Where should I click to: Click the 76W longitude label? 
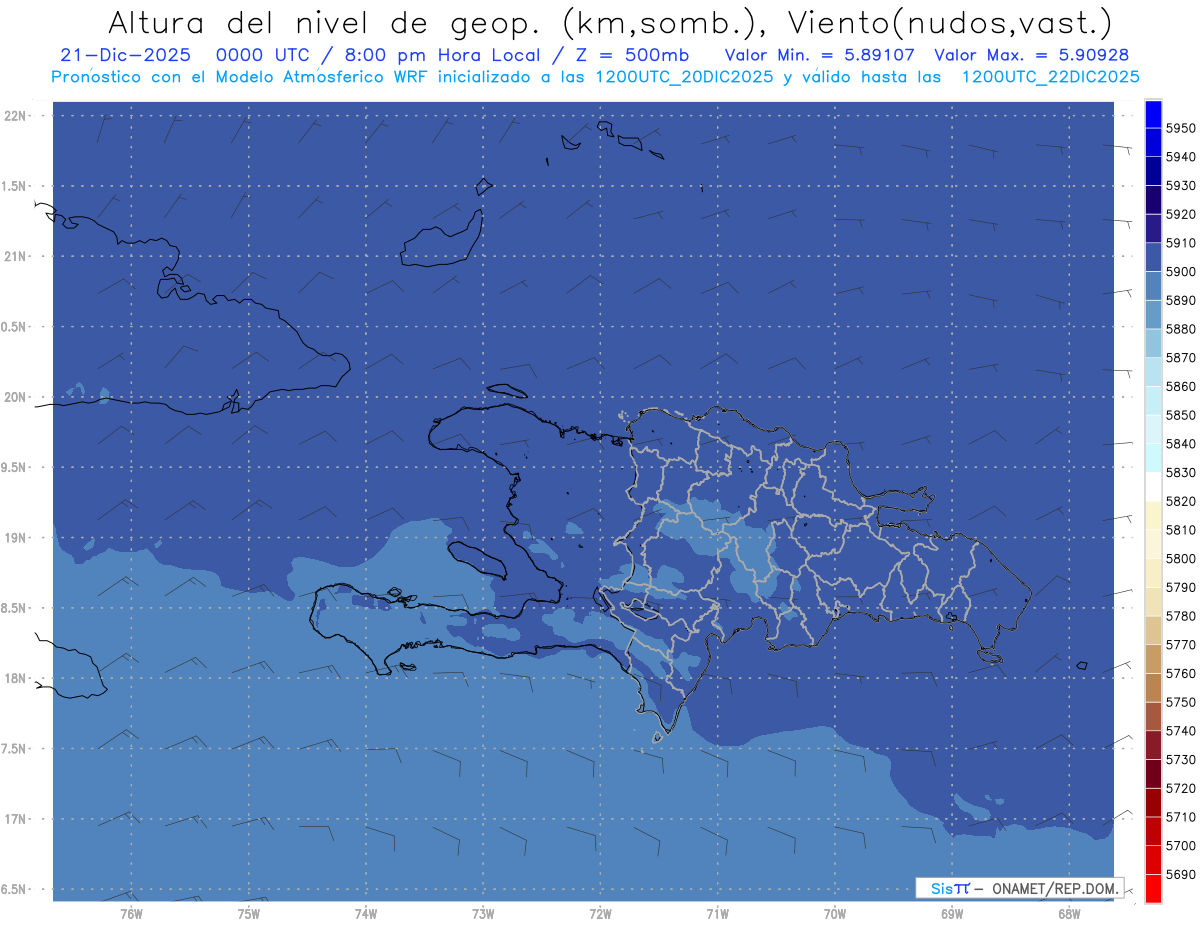click(131, 914)
